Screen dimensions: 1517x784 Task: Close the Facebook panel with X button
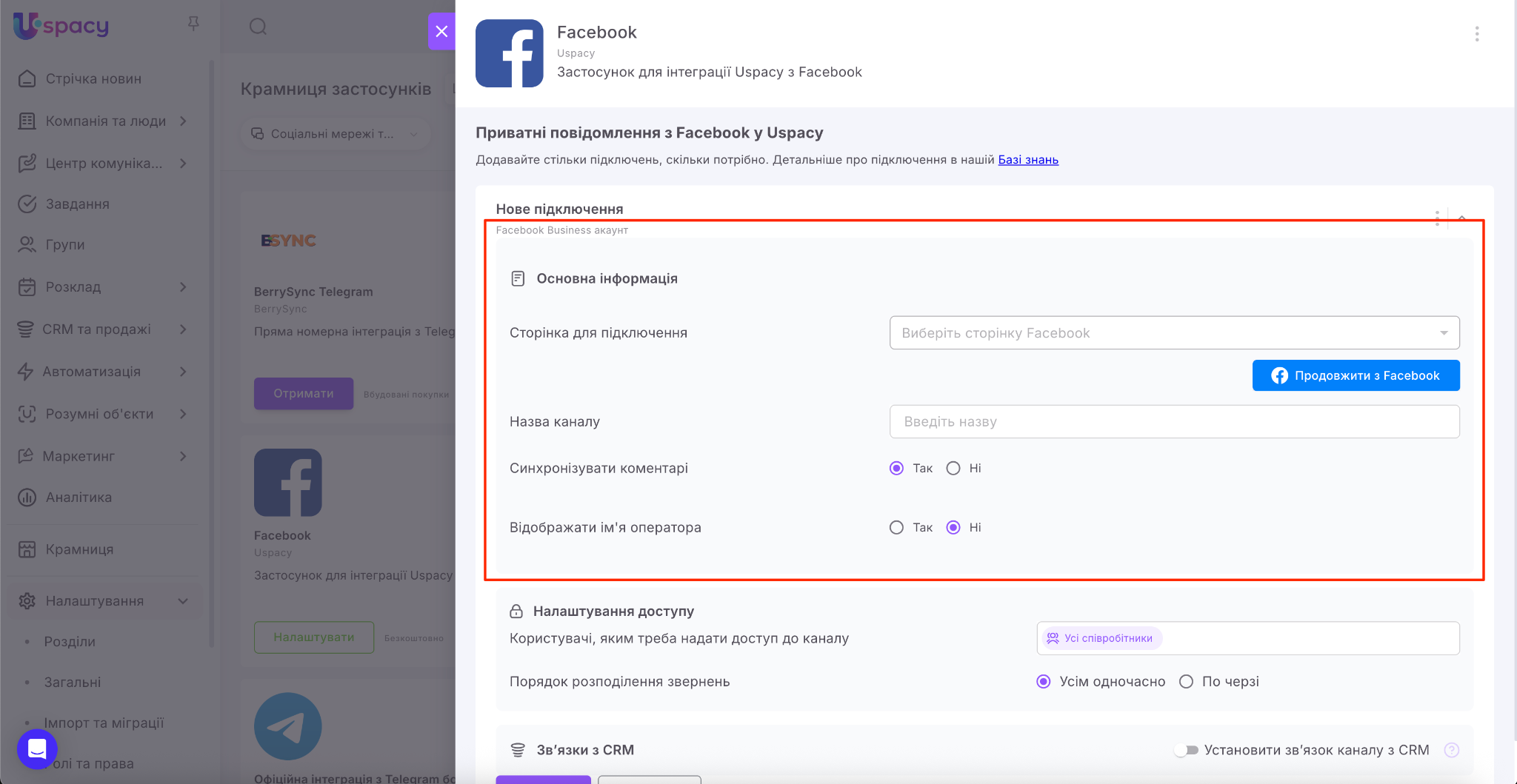pyautogui.click(x=441, y=31)
